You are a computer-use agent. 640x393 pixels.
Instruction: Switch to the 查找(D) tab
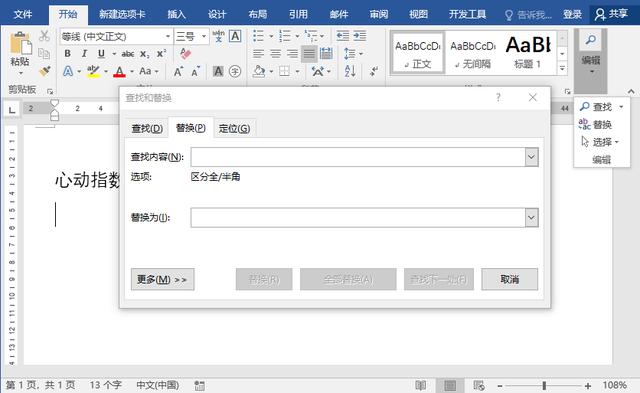tap(147, 129)
